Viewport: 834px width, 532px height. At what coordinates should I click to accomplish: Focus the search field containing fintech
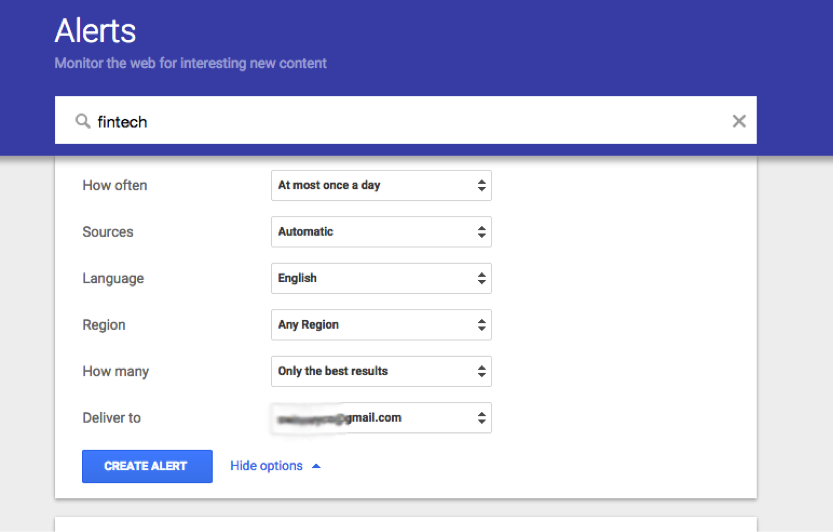click(400, 121)
